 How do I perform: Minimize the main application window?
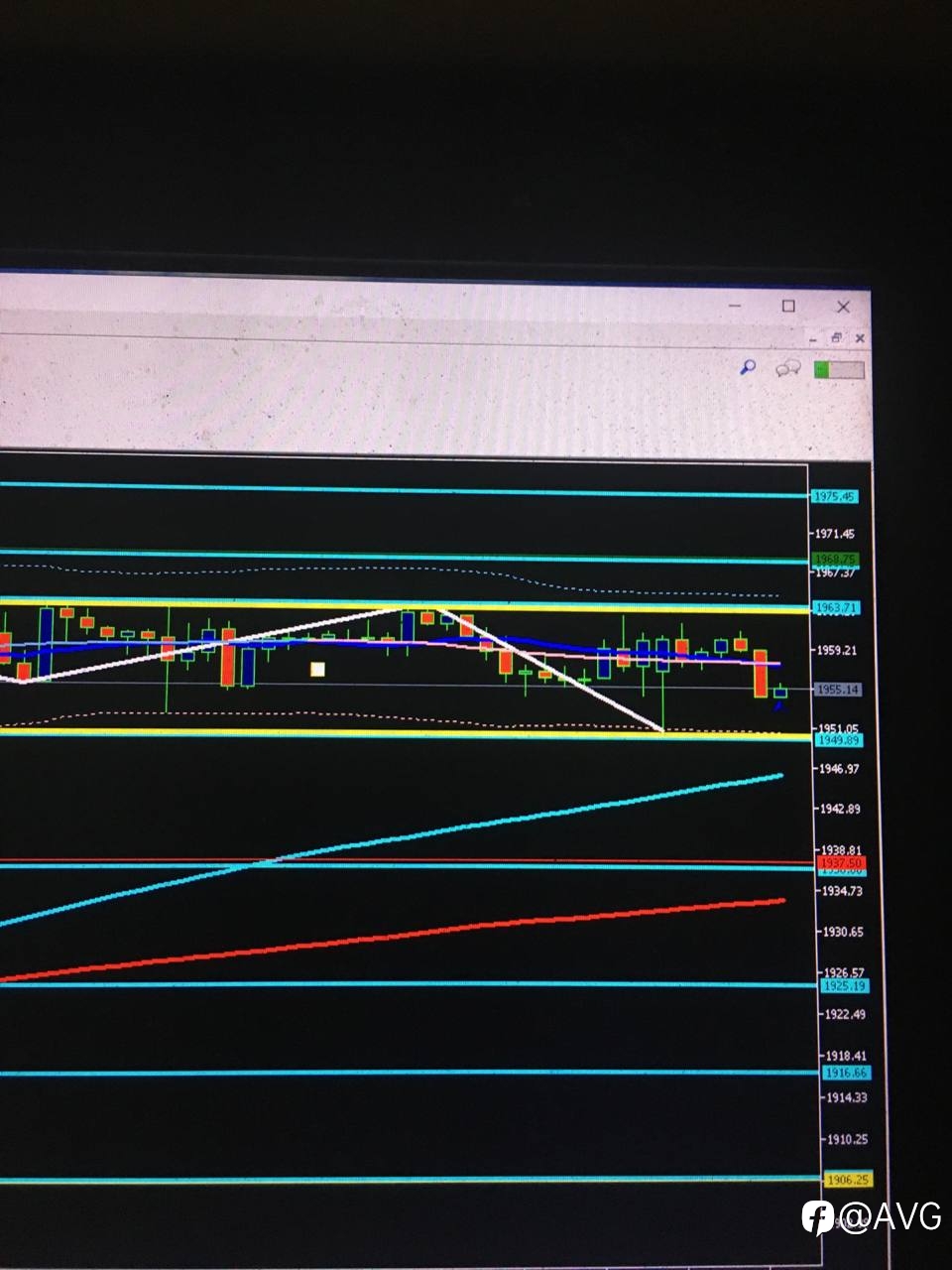click(x=736, y=306)
